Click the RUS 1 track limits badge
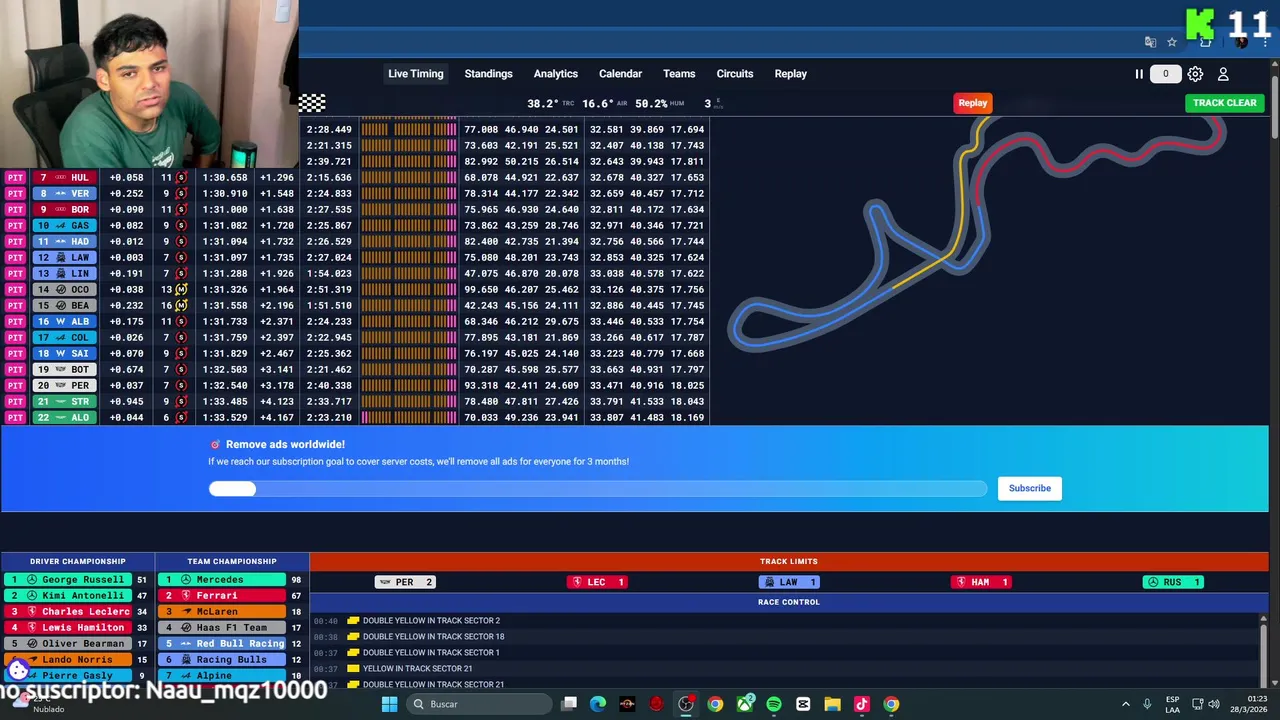 pyautogui.click(x=1173, y=582)
